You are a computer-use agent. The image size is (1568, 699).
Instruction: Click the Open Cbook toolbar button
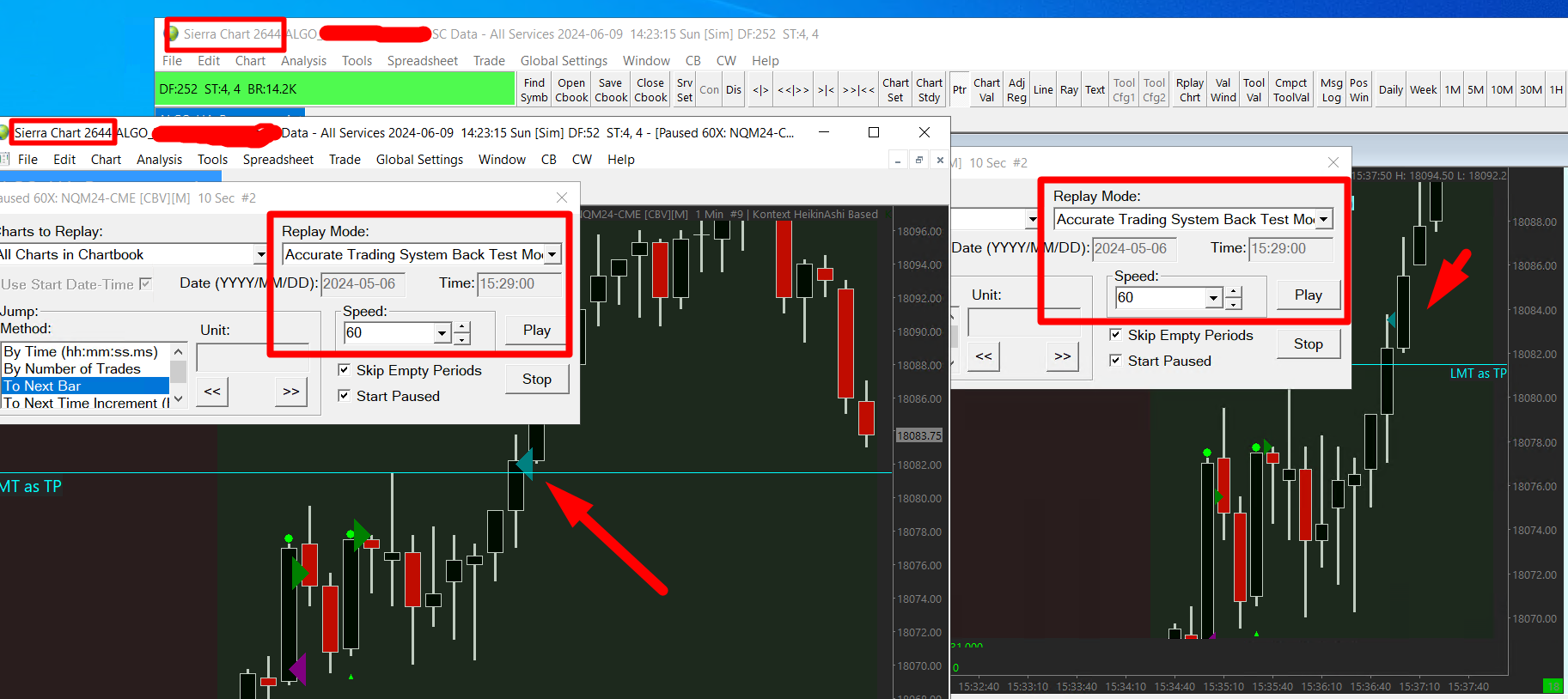[571, 89]
